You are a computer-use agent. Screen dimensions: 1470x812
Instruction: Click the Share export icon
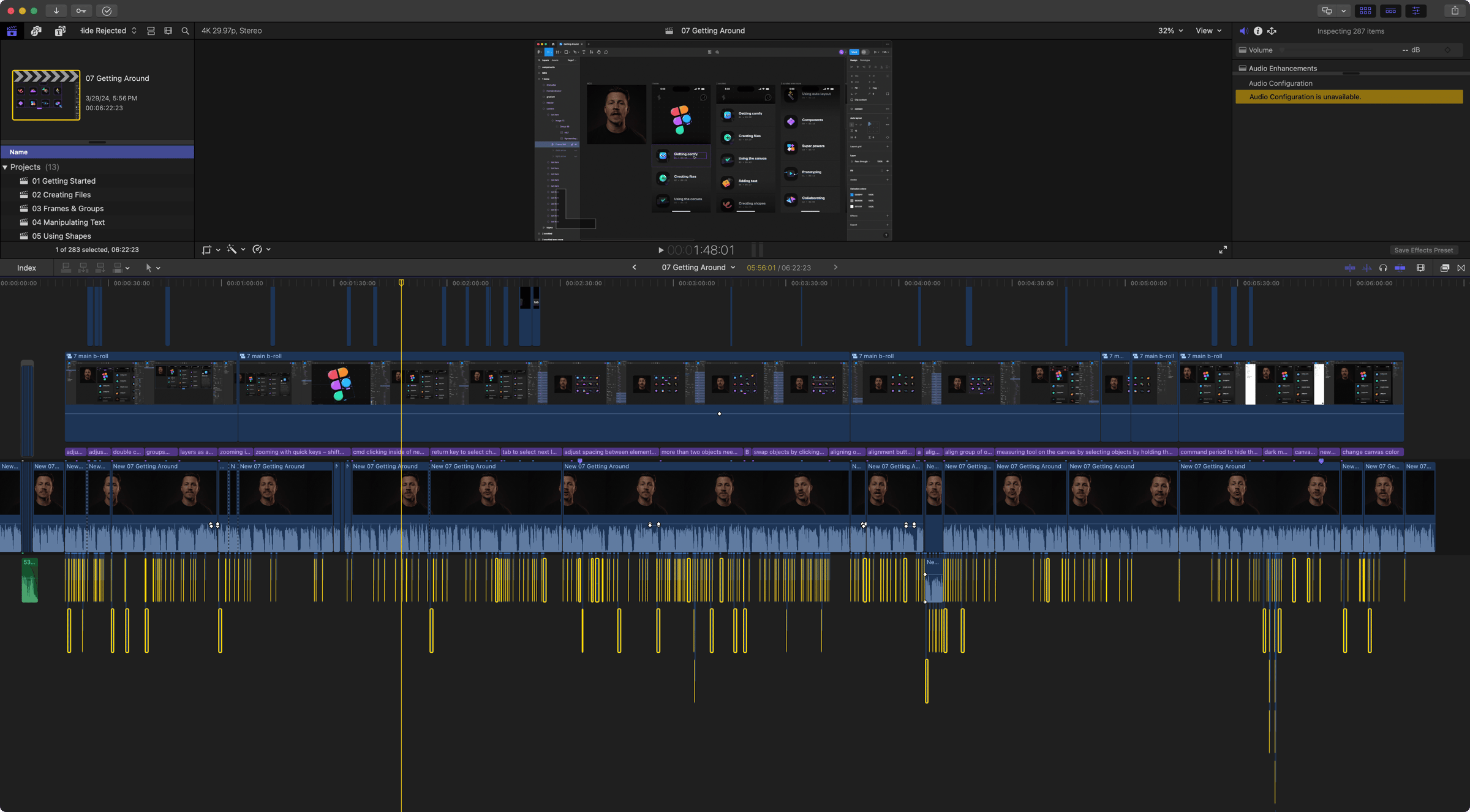point(1455,10)
